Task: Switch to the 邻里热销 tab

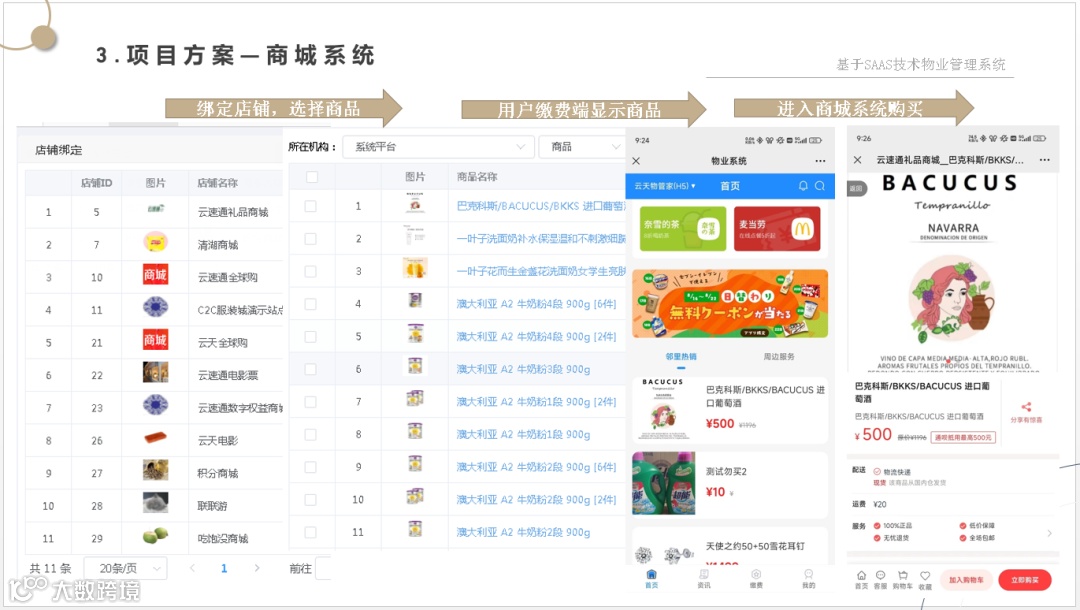Action: pyautogui.click(x=681, y=357)
